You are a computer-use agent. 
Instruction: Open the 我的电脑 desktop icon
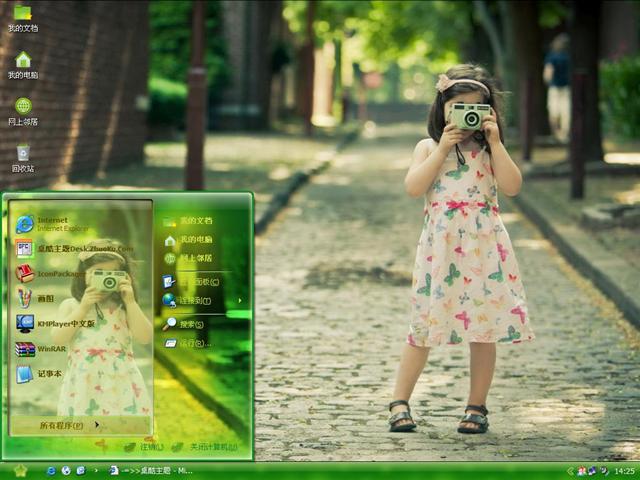click(x=23, y=65)
